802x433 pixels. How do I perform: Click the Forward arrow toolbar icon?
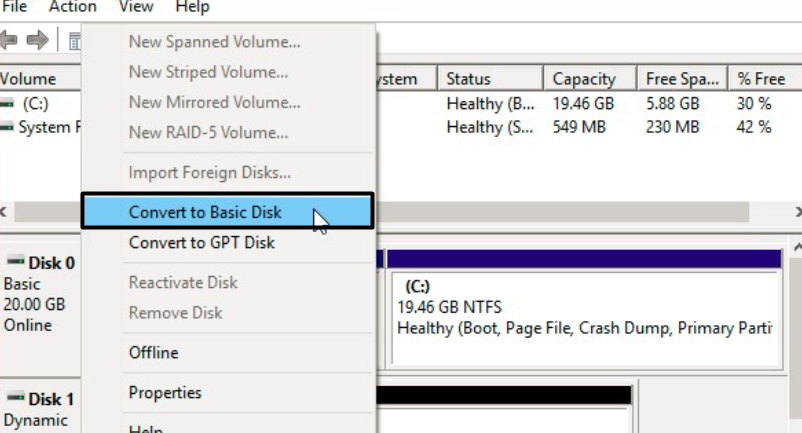pos(38,40)
